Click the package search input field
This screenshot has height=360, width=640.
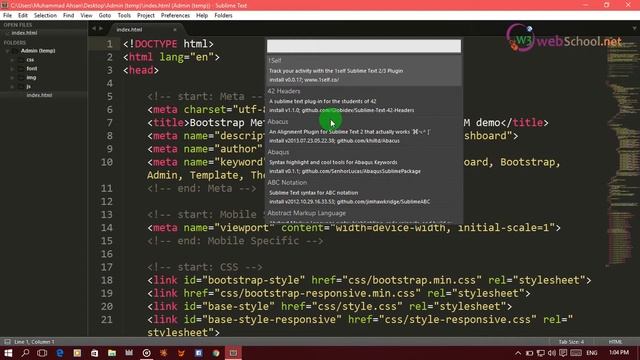(x=364, y=46)
